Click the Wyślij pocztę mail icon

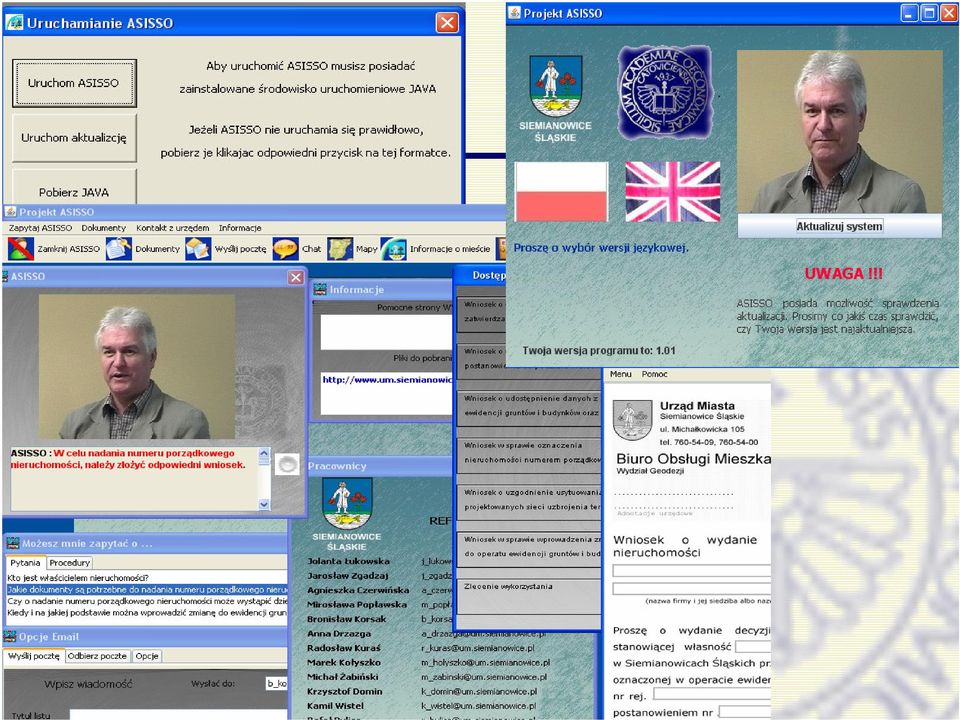(198, 249)
